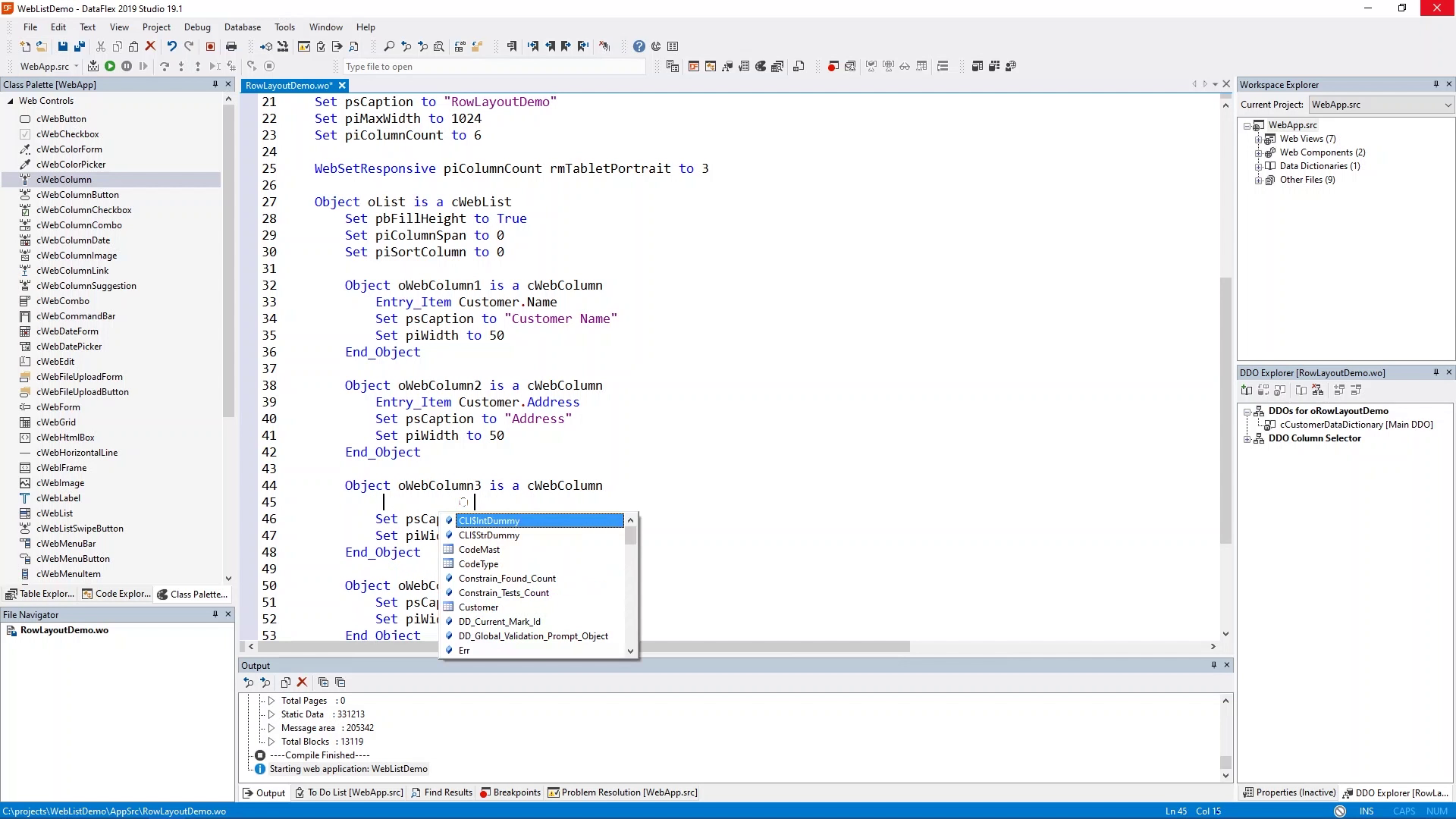Screen dimensions: 1456x819
Task: Expand the Web Views (7) node
Action: pyautogui.click(x=1259, y=139)
